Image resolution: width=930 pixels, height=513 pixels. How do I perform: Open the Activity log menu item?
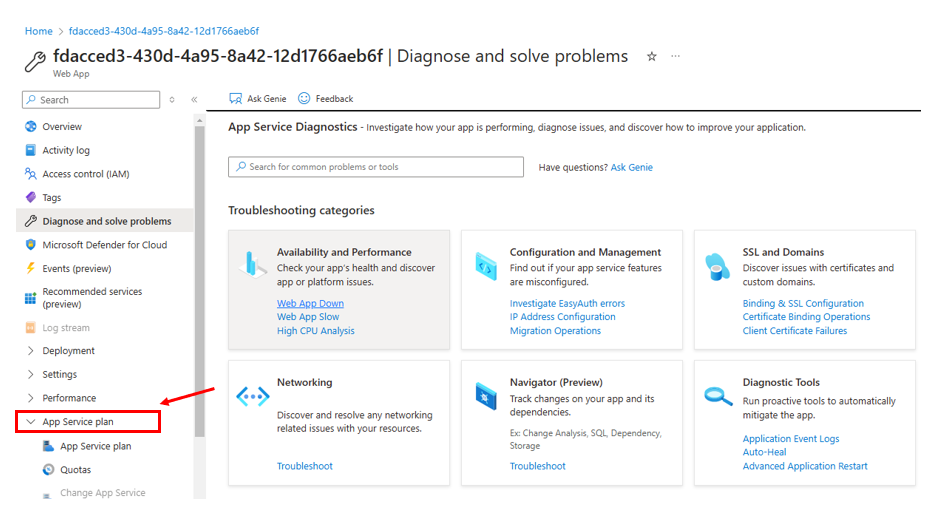66,151
